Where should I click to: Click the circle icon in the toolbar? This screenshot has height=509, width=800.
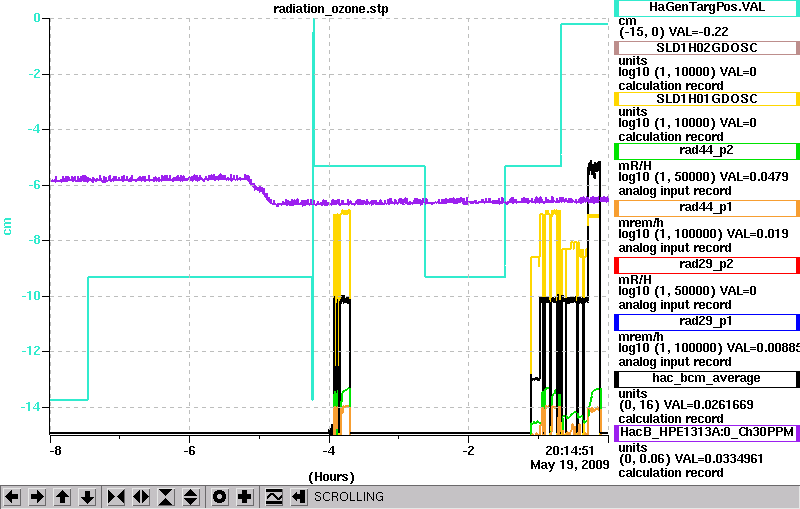pyautogui.click(x=220, y=497)
